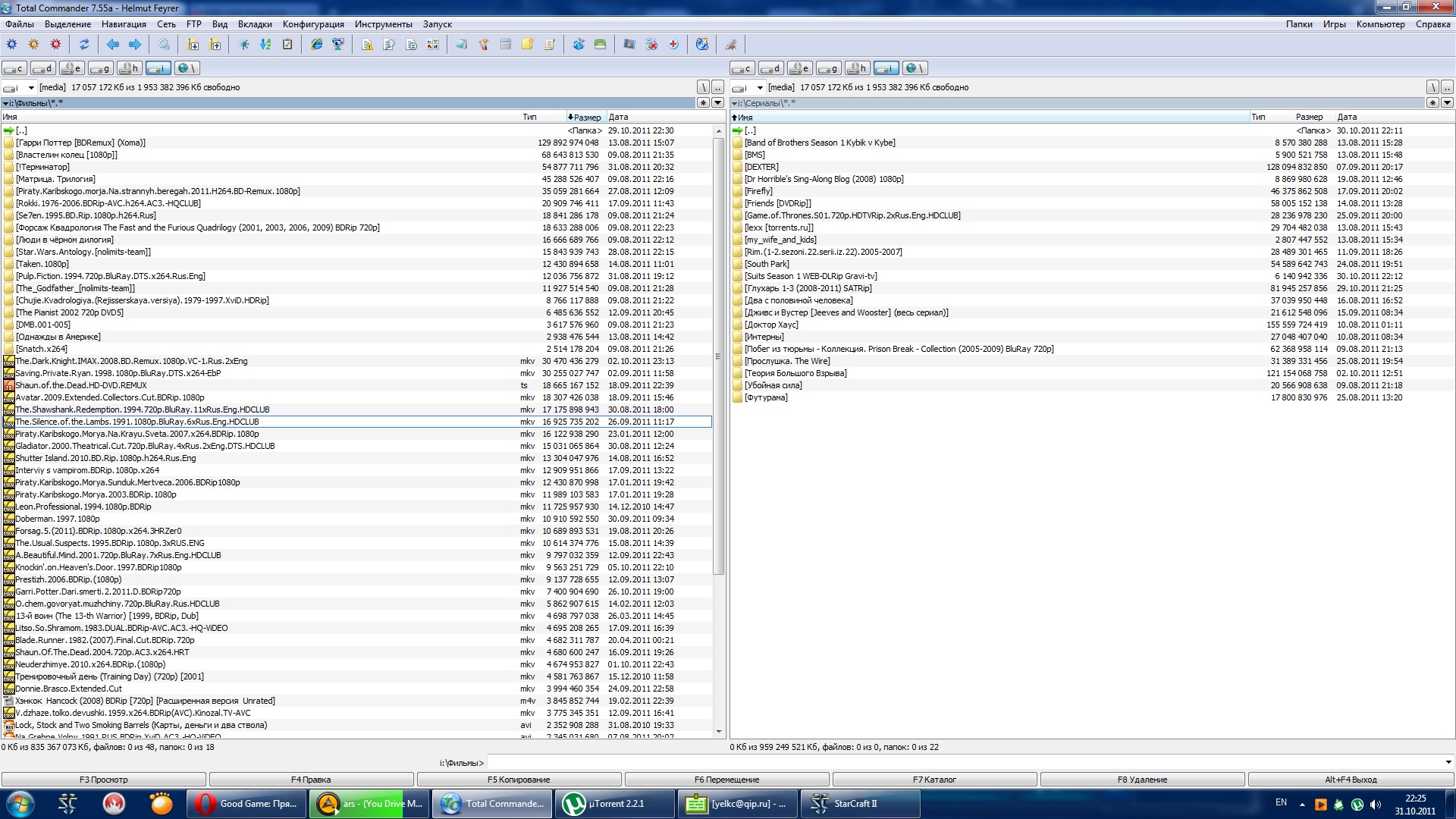This screenshot has height=819, width=1456.
Task: Switch left panel to drive g
Action: [x=101, y=68]
